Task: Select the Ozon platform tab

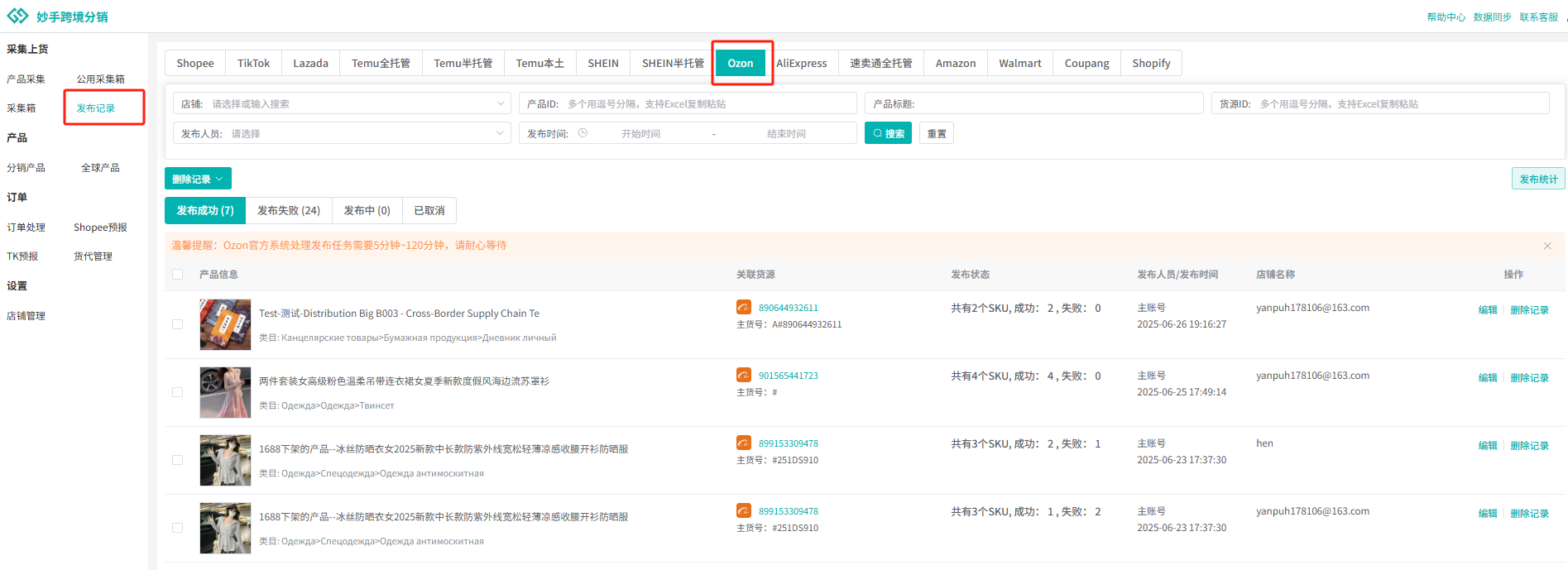Action: click(x=741, y=63)
